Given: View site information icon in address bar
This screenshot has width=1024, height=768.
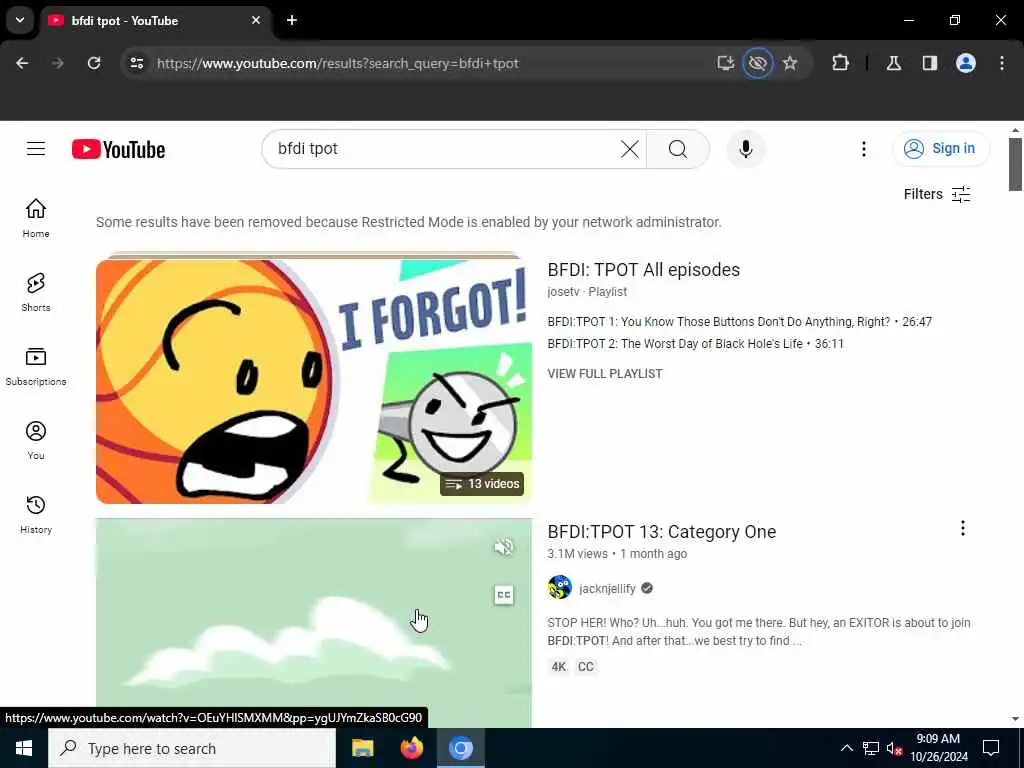Looking at the screenshot, I should click(136, 63).
